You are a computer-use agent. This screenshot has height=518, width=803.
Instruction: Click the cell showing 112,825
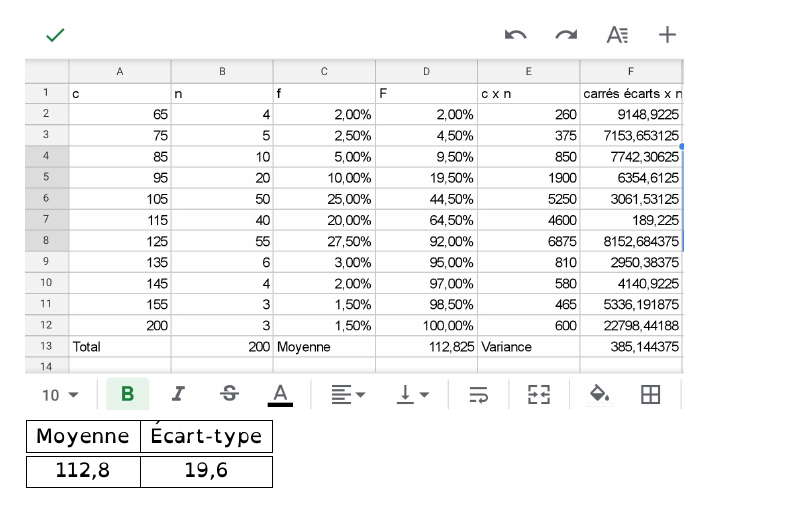[x=426, y=346]
